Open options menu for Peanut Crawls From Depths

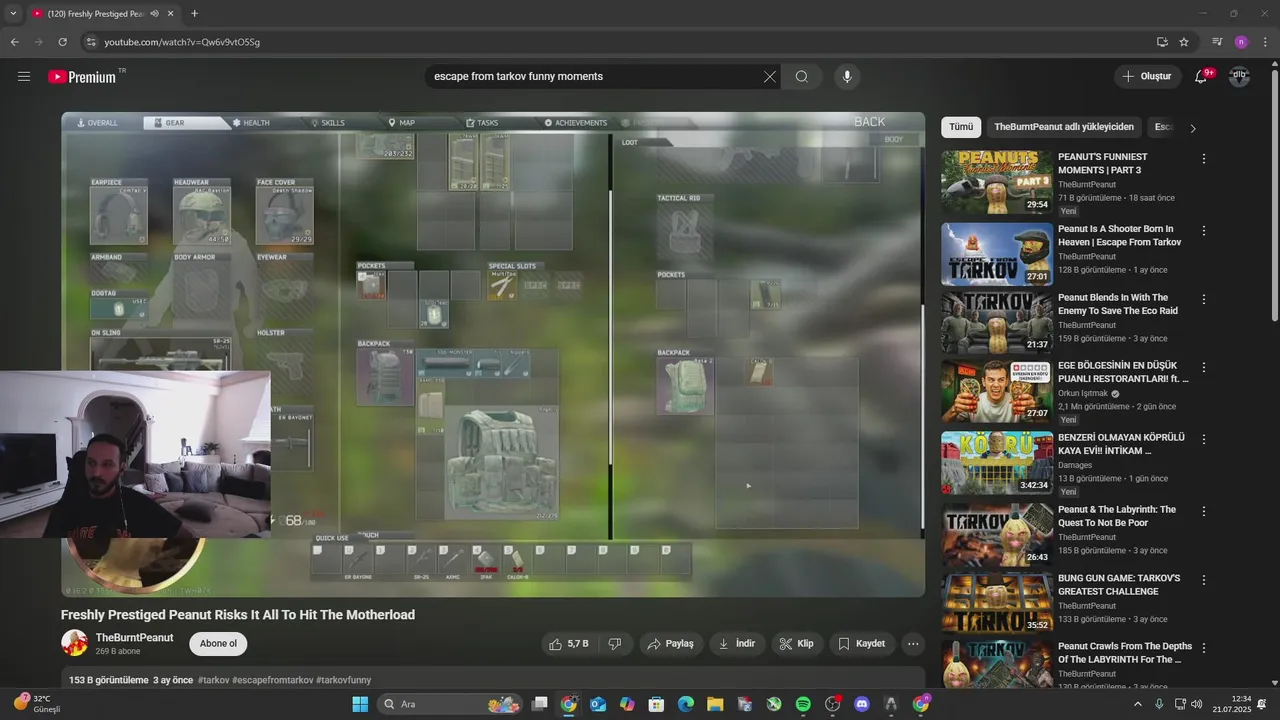[x=1204, y=648]
